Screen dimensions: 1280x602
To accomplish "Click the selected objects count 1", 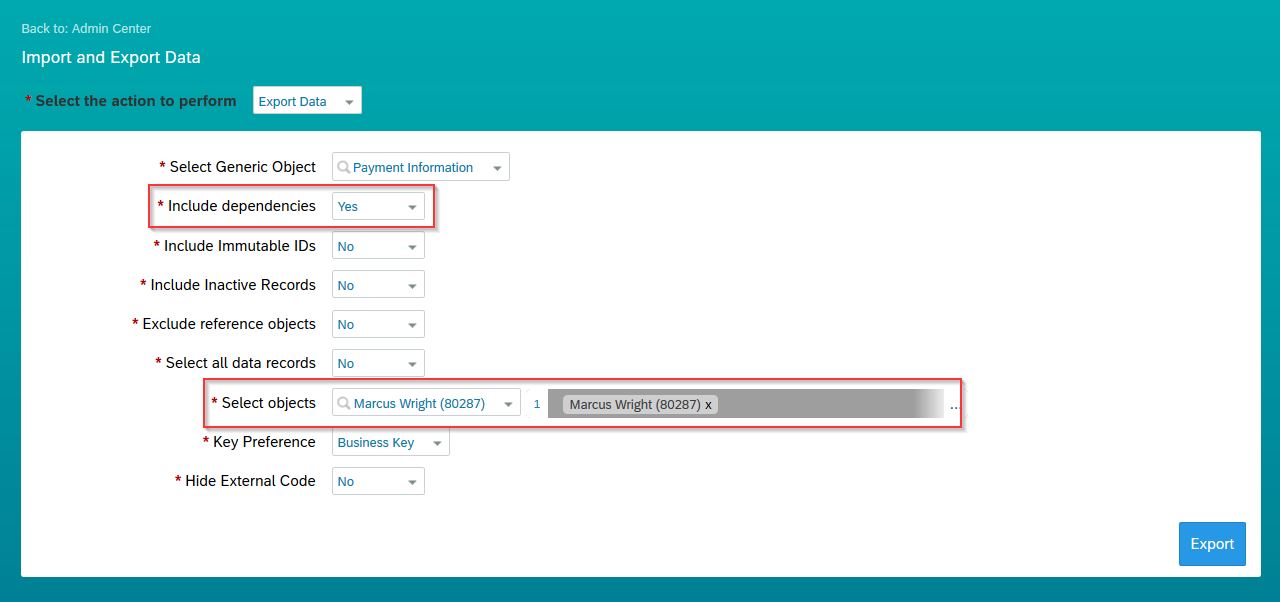I will coord(537,404).
